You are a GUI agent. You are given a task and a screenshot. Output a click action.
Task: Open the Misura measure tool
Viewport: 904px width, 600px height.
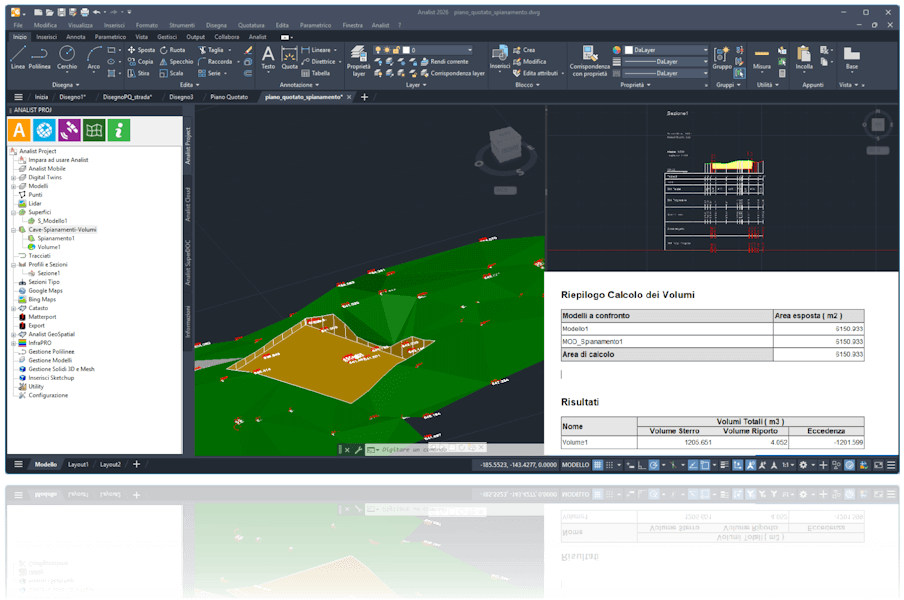(762, 58)
